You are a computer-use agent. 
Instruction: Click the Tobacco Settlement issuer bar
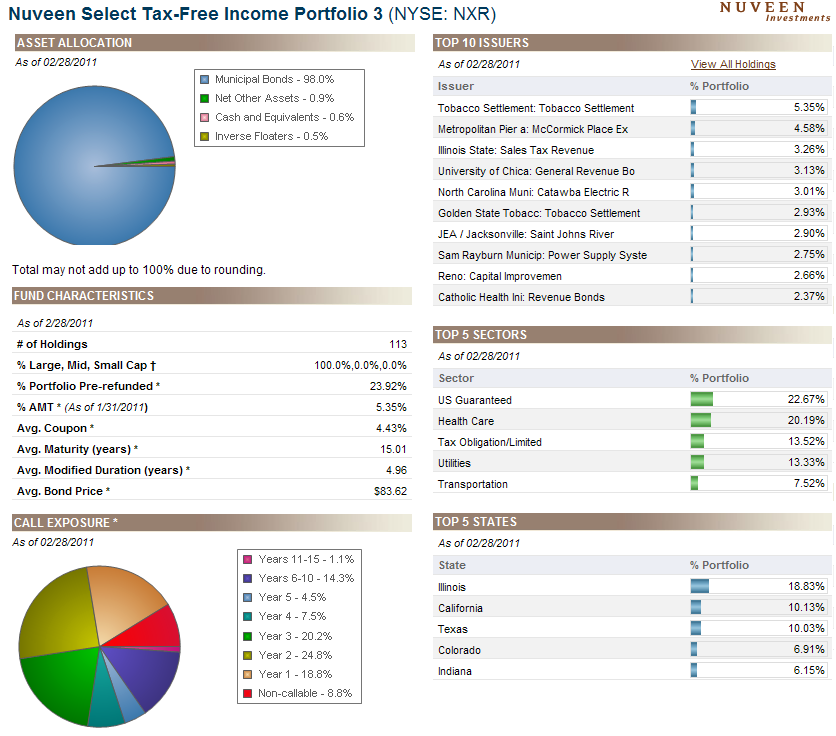coord(691,108)
